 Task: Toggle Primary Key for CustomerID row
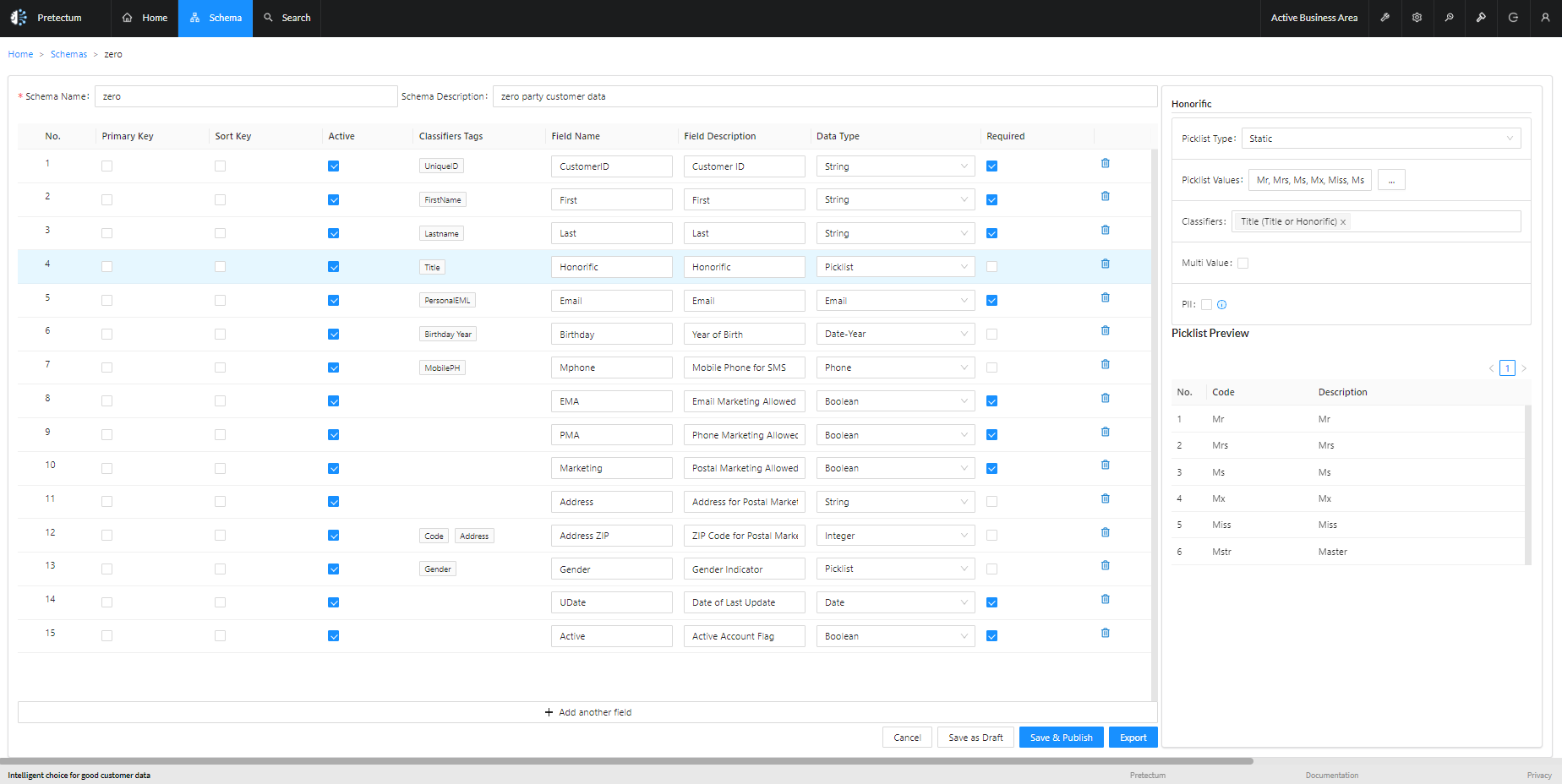pos(106,166)
